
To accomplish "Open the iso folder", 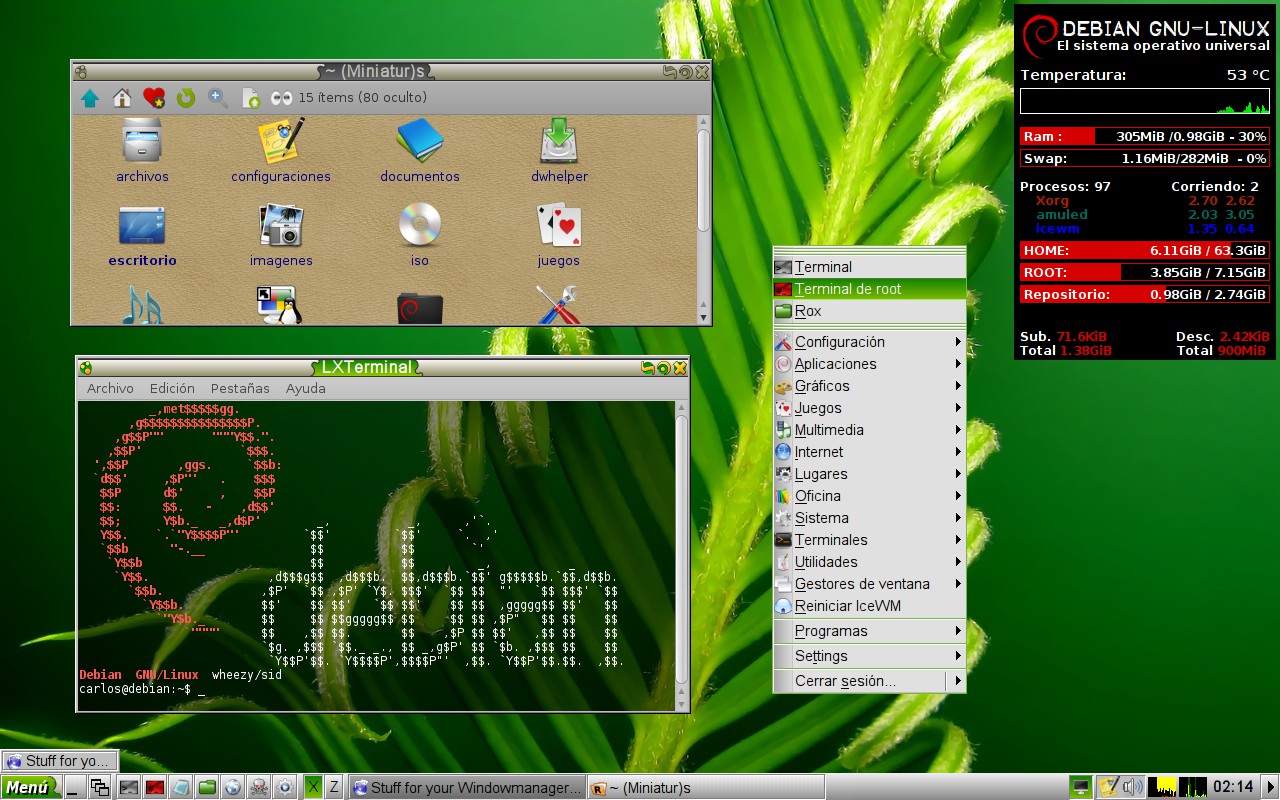I will coord(419,236).
